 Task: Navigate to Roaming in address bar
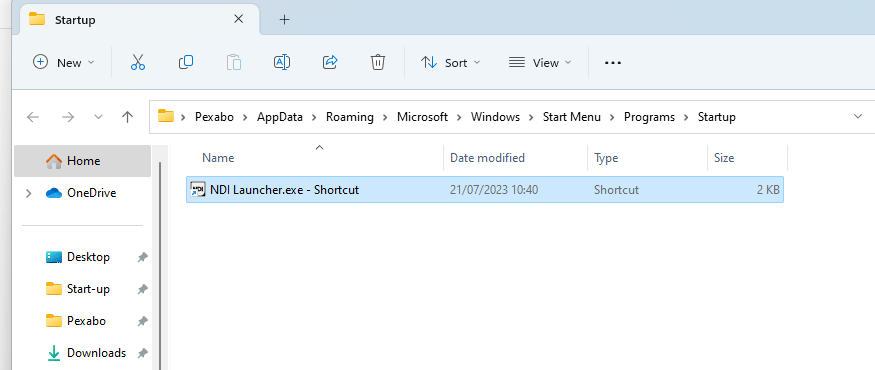(350, 117)
